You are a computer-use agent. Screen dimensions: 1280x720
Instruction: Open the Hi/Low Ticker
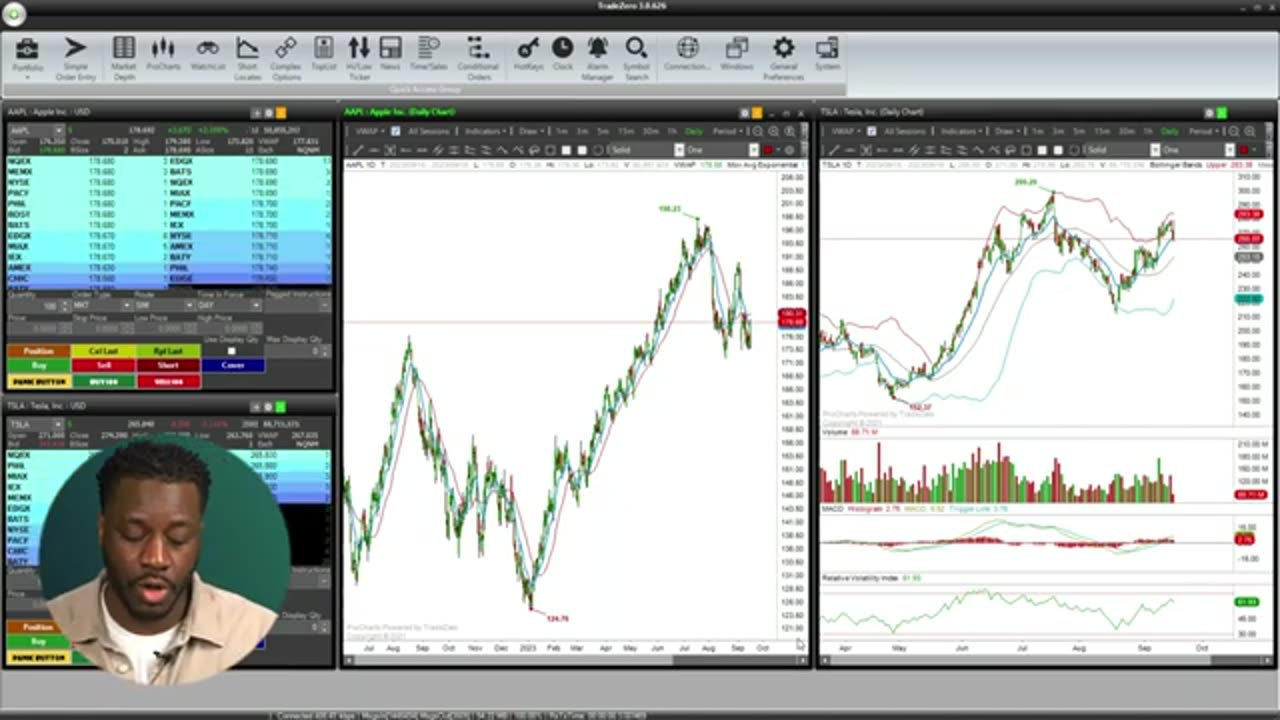coord(359,57)
